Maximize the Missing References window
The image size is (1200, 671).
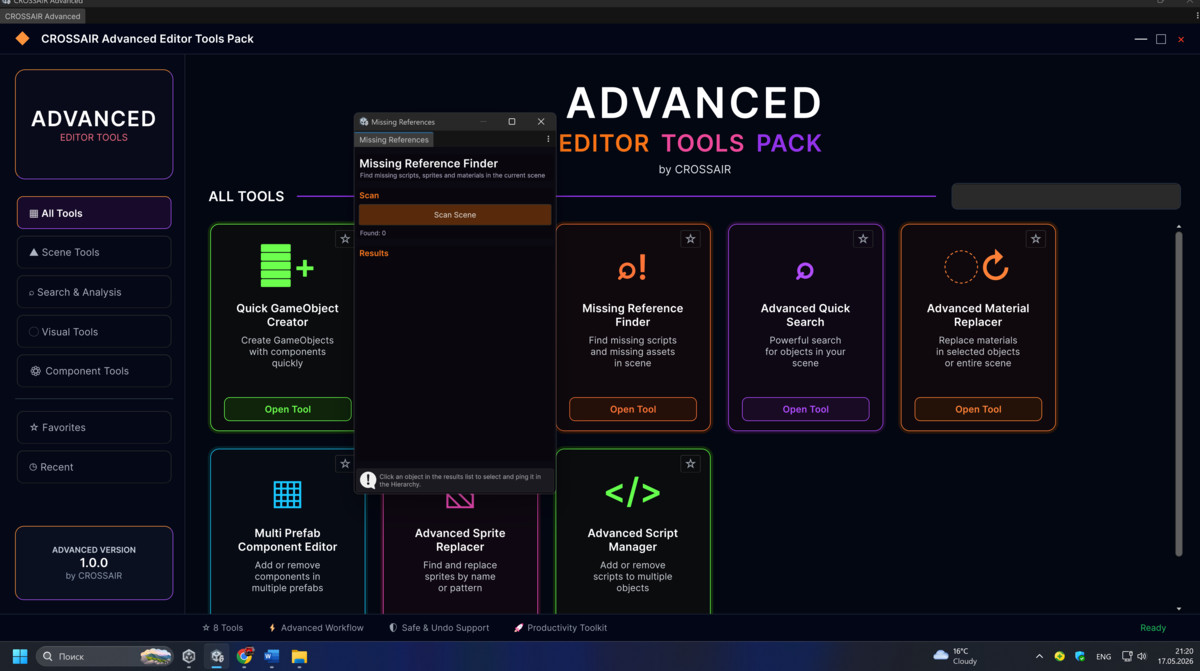(512, 122)
